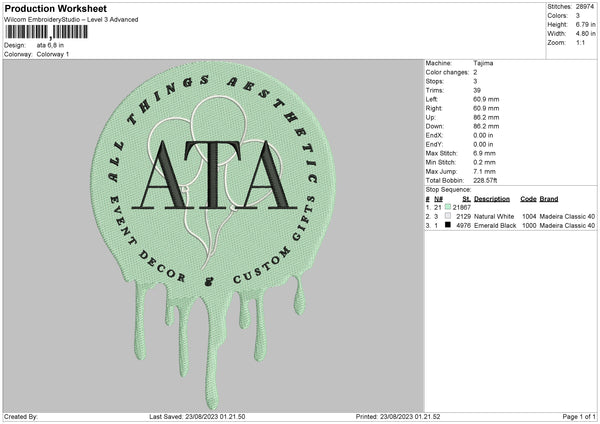Click the design name "ata 6,8 in"

(x=50, y=45)
